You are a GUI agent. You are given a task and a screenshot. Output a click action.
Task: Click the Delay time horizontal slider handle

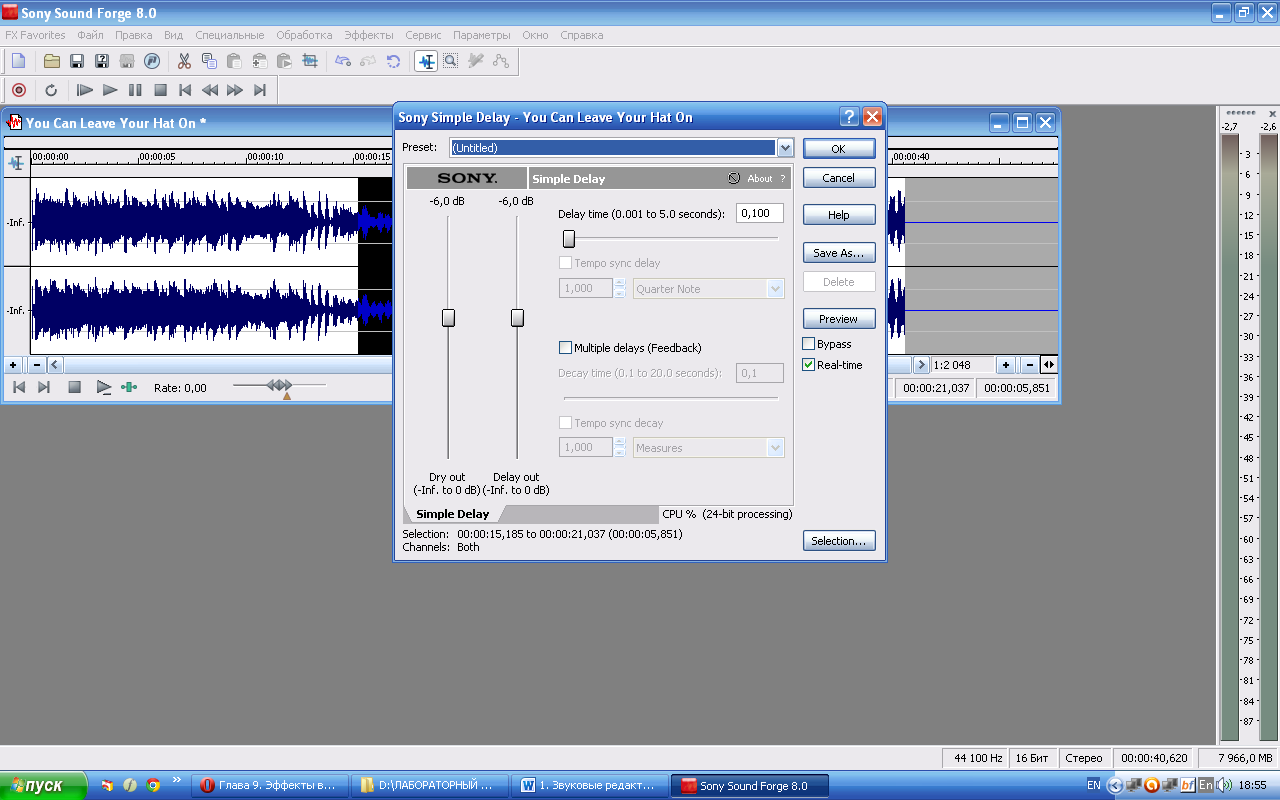[x=569, y=239]
